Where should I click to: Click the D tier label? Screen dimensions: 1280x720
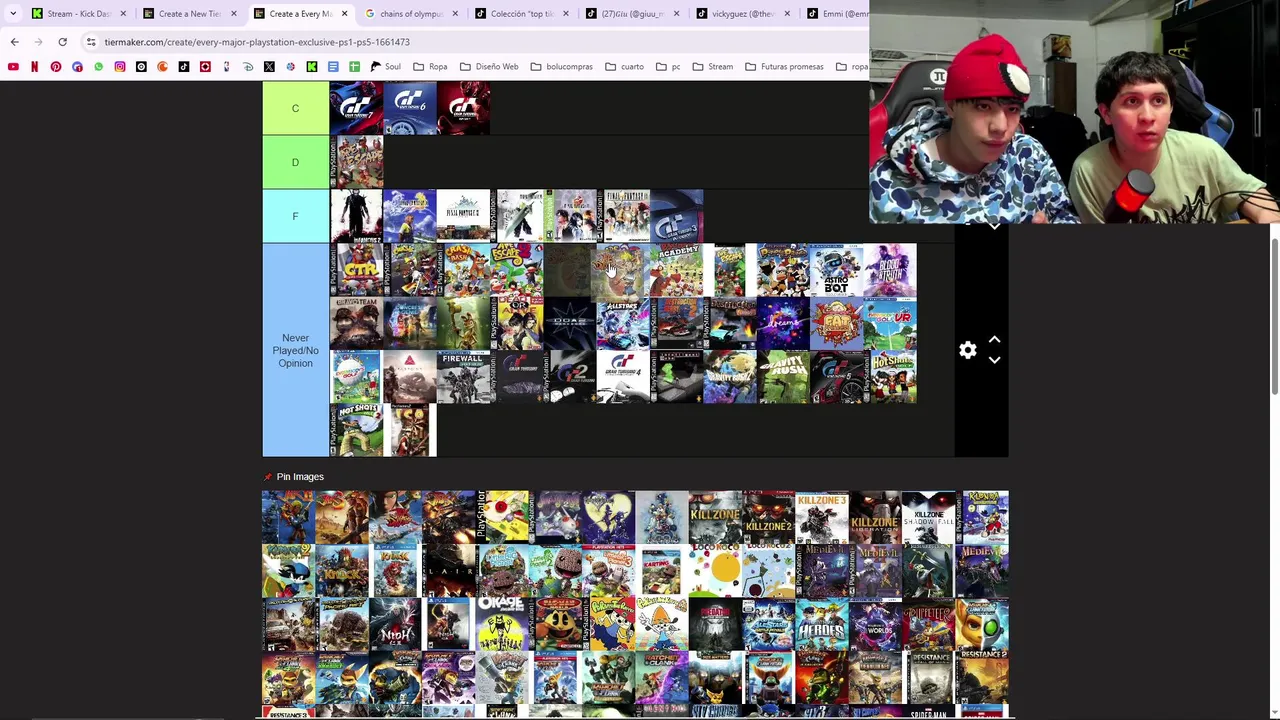pos(295,162)
